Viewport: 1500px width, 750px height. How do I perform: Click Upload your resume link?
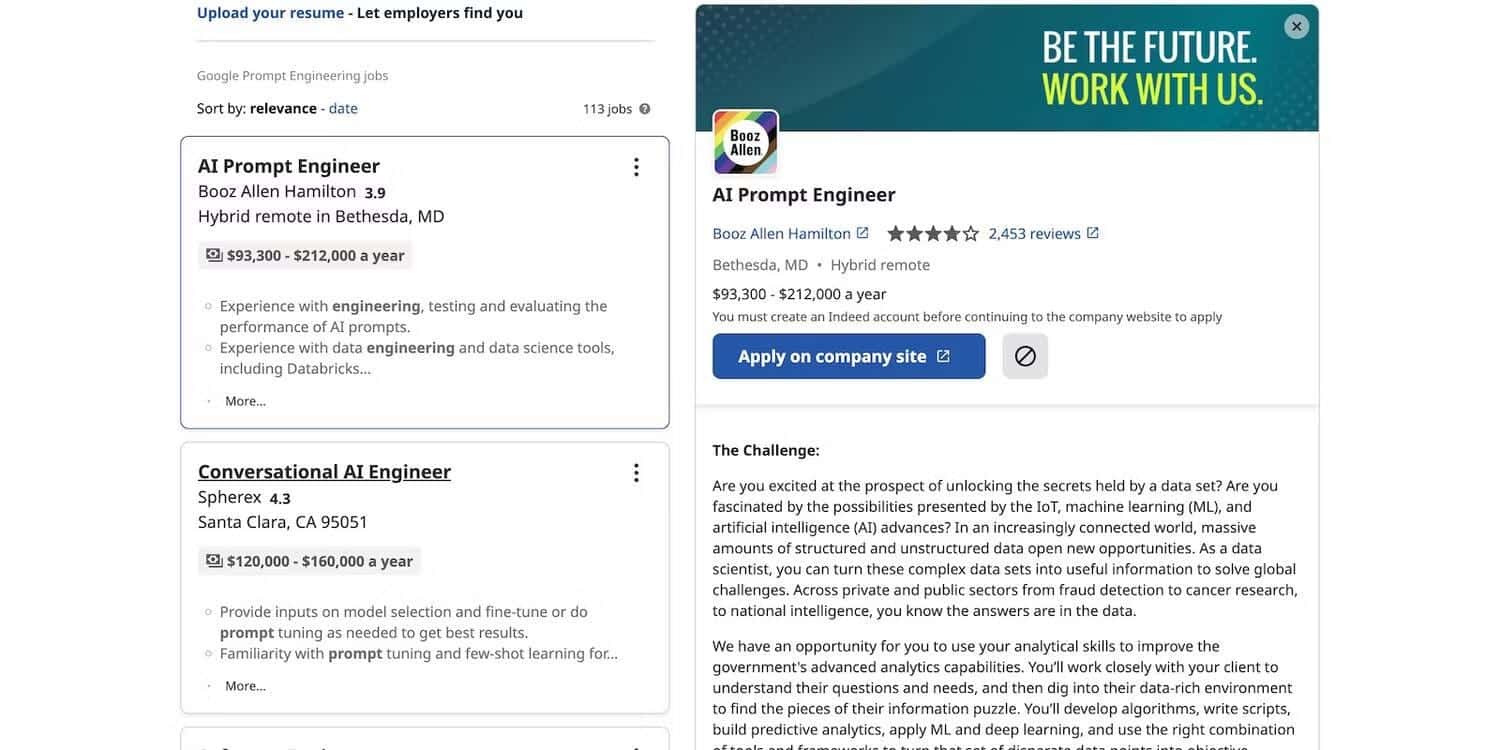click(270, 13)
